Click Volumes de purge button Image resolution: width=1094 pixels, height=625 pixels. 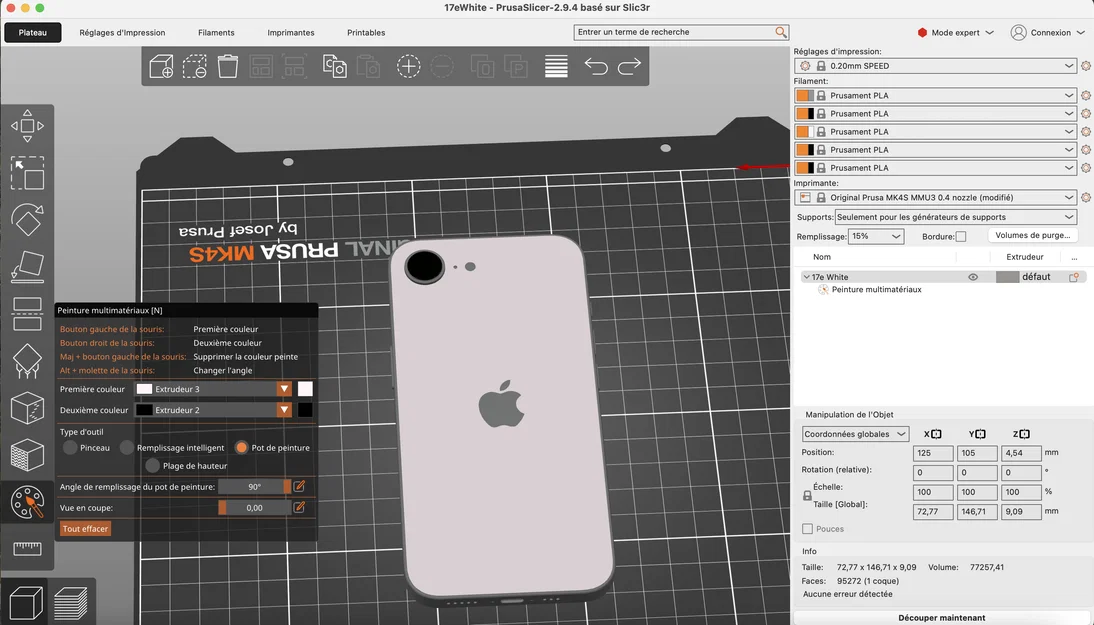pos(1033,236)
